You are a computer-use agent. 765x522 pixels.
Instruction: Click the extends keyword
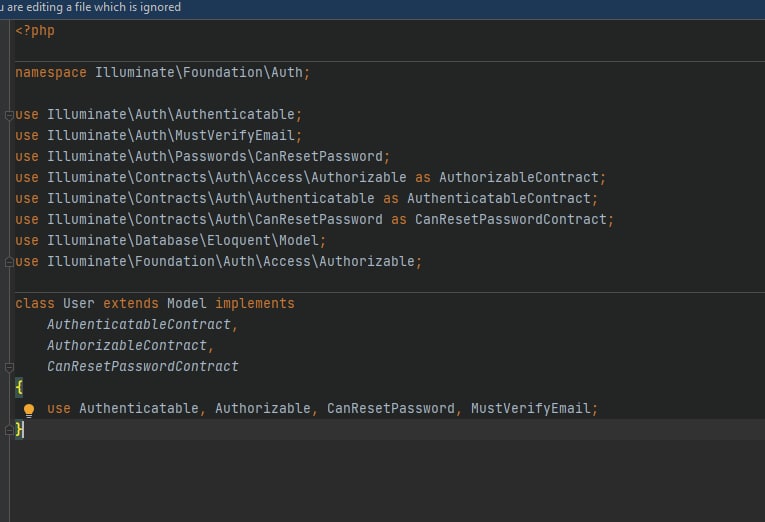[x=131, y=303]
